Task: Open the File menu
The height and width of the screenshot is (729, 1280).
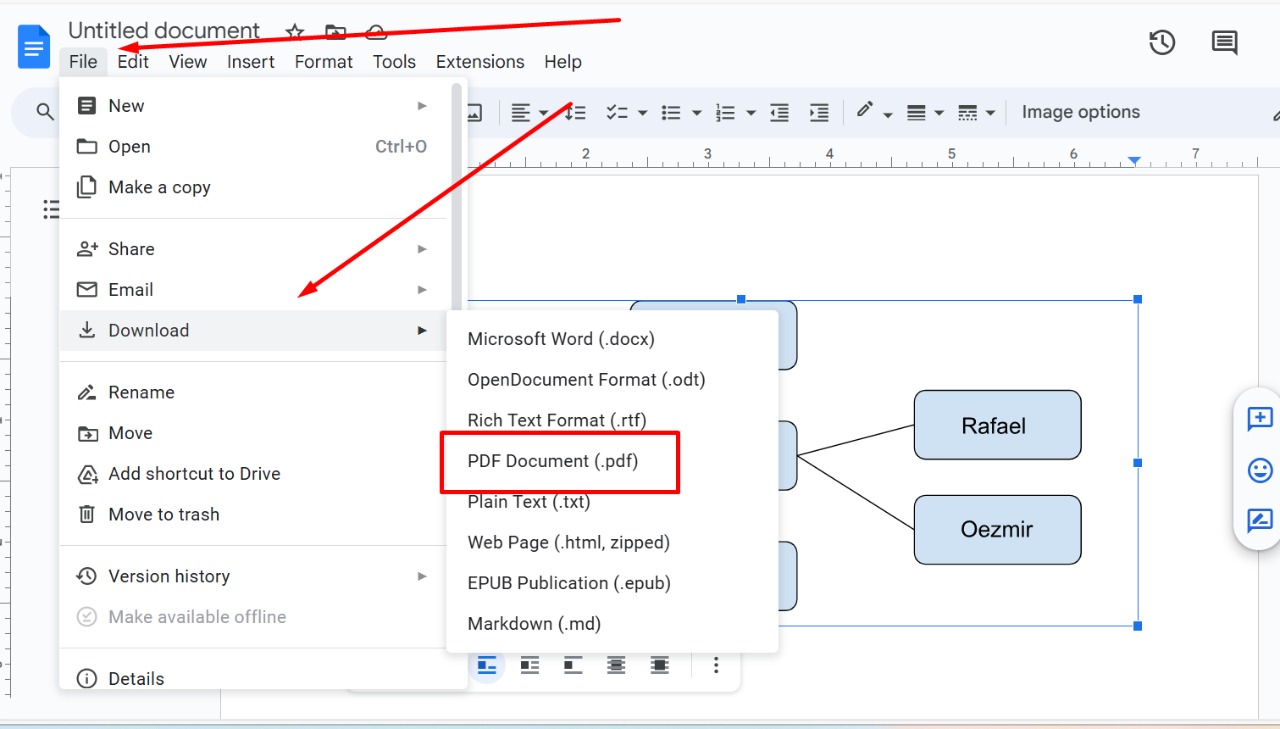Action: pos(83,62)
